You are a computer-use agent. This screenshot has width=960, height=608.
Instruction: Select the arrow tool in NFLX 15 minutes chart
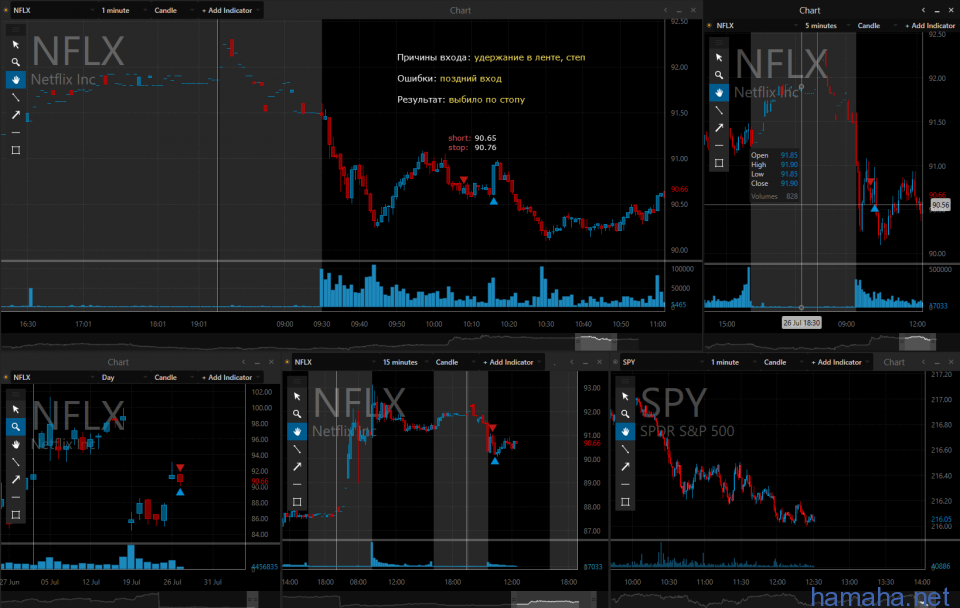tap(297, 467)
